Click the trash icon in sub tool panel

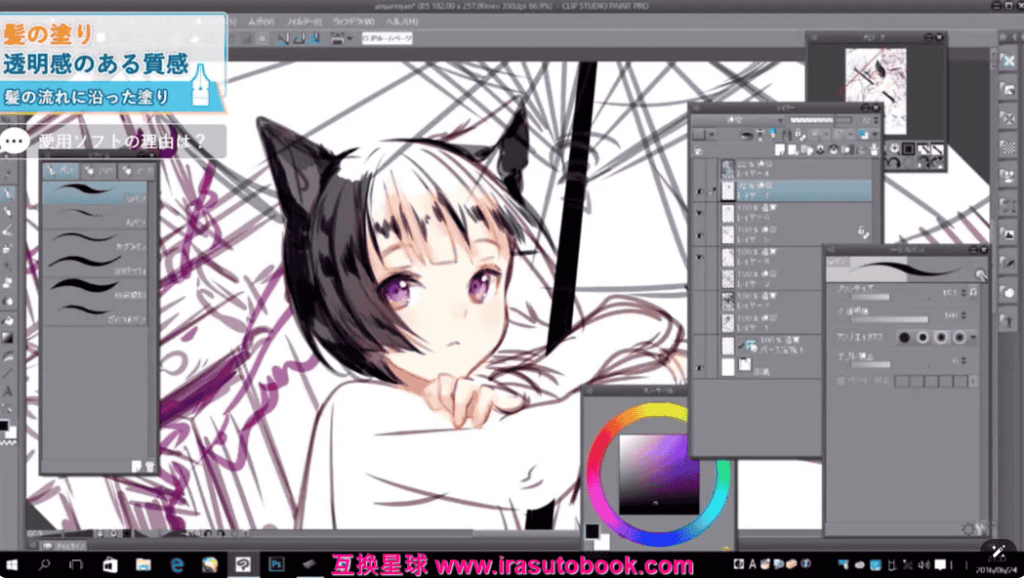click(x=150, y=466)
